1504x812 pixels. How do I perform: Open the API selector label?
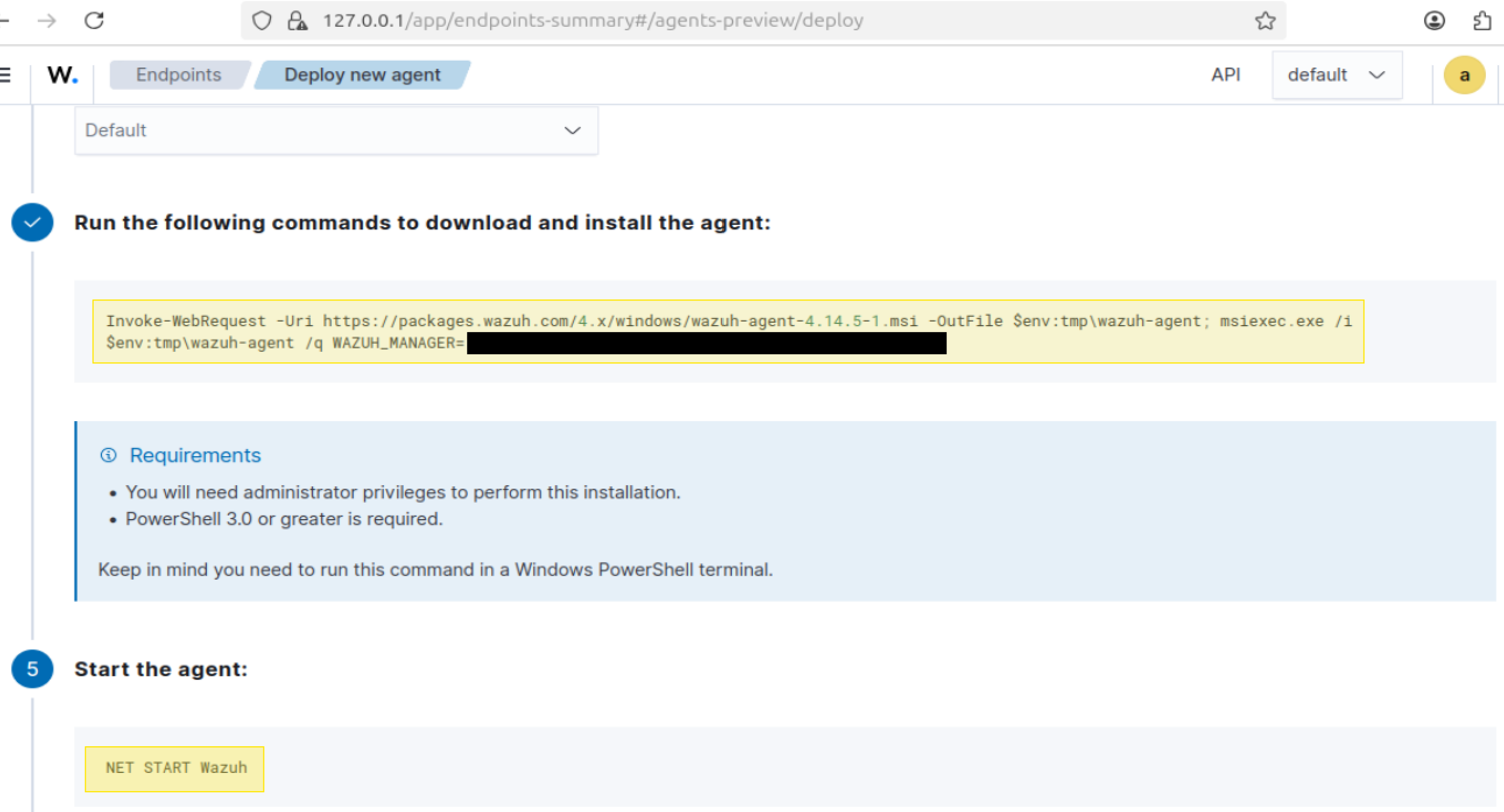[1225, 75]
